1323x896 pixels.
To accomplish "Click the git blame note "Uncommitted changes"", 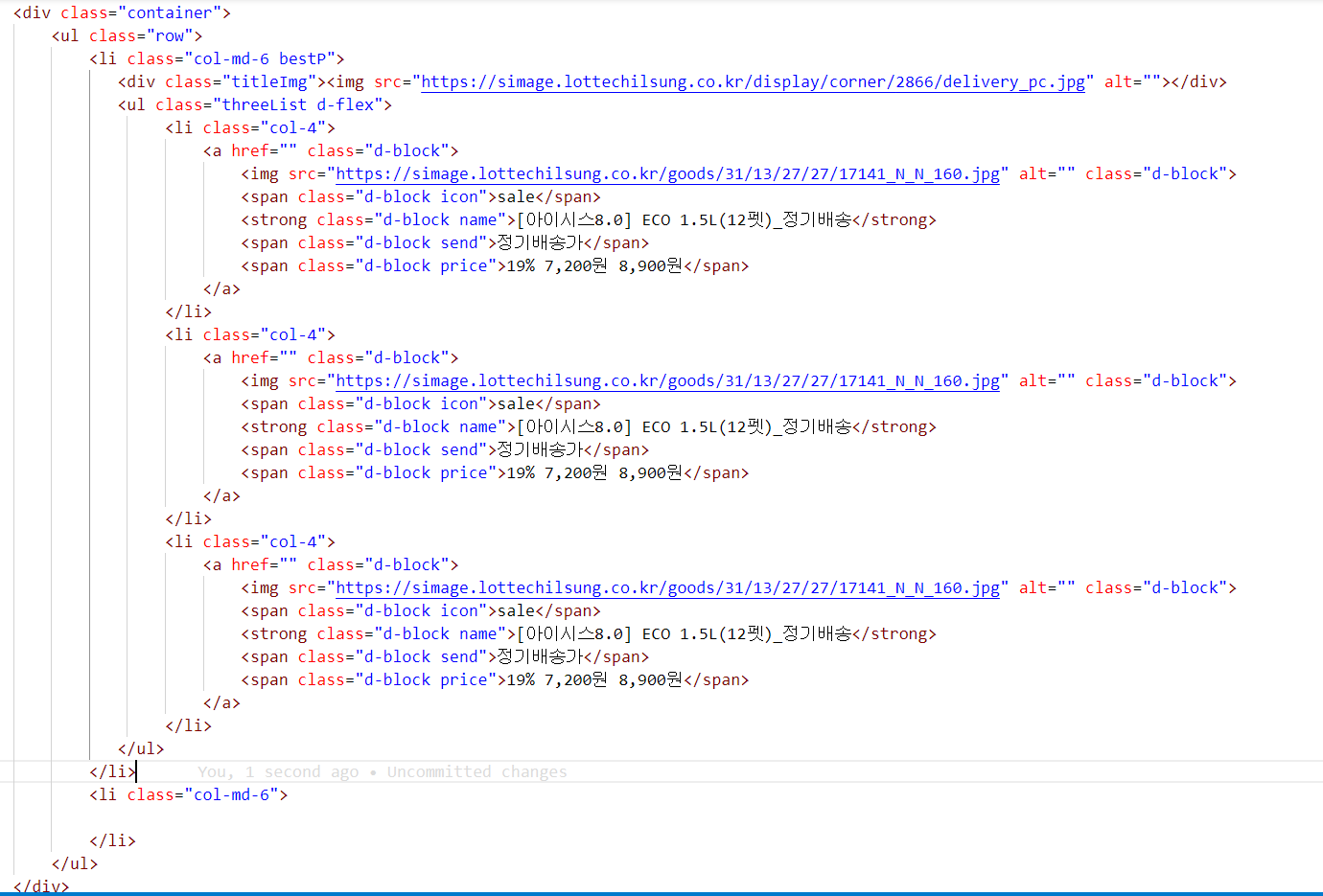I will coord(476,771).
